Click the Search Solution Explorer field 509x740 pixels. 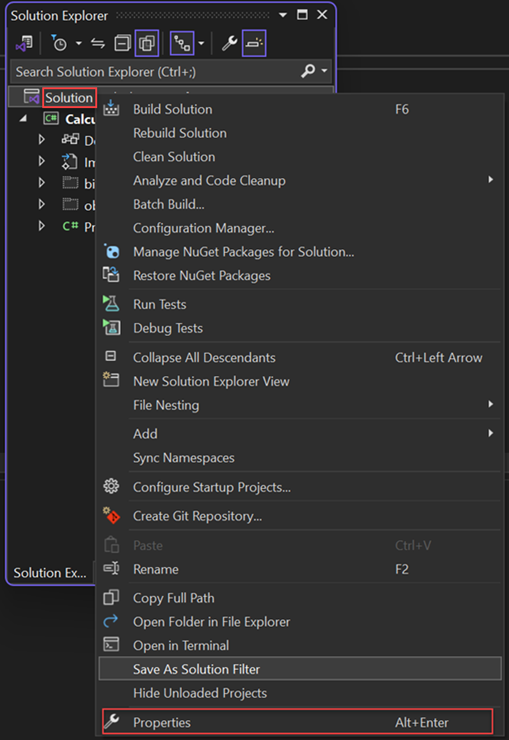(156, 72)
